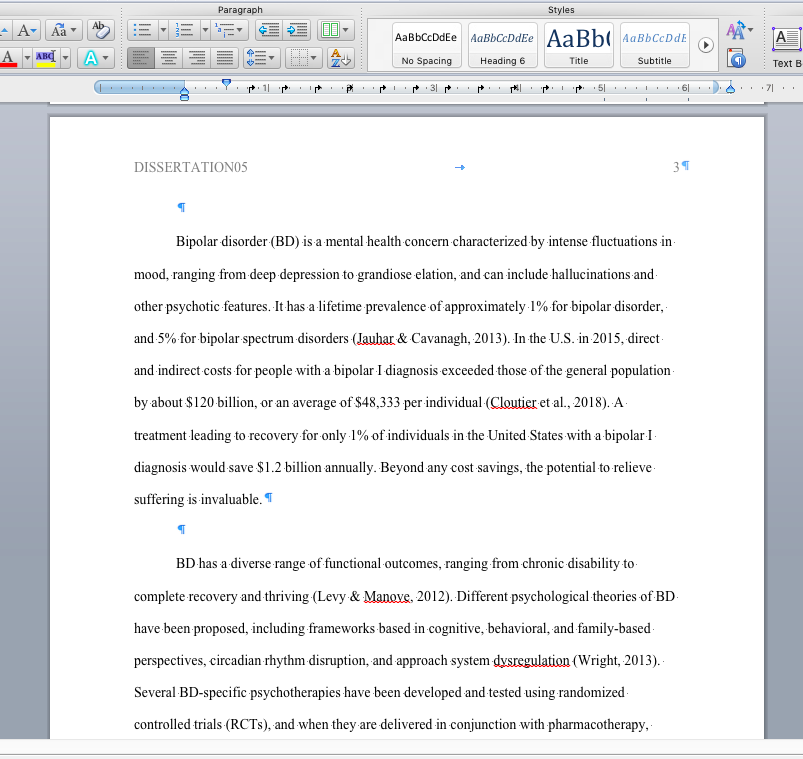
Task: Apply a bulleted list
Action: 142,31
